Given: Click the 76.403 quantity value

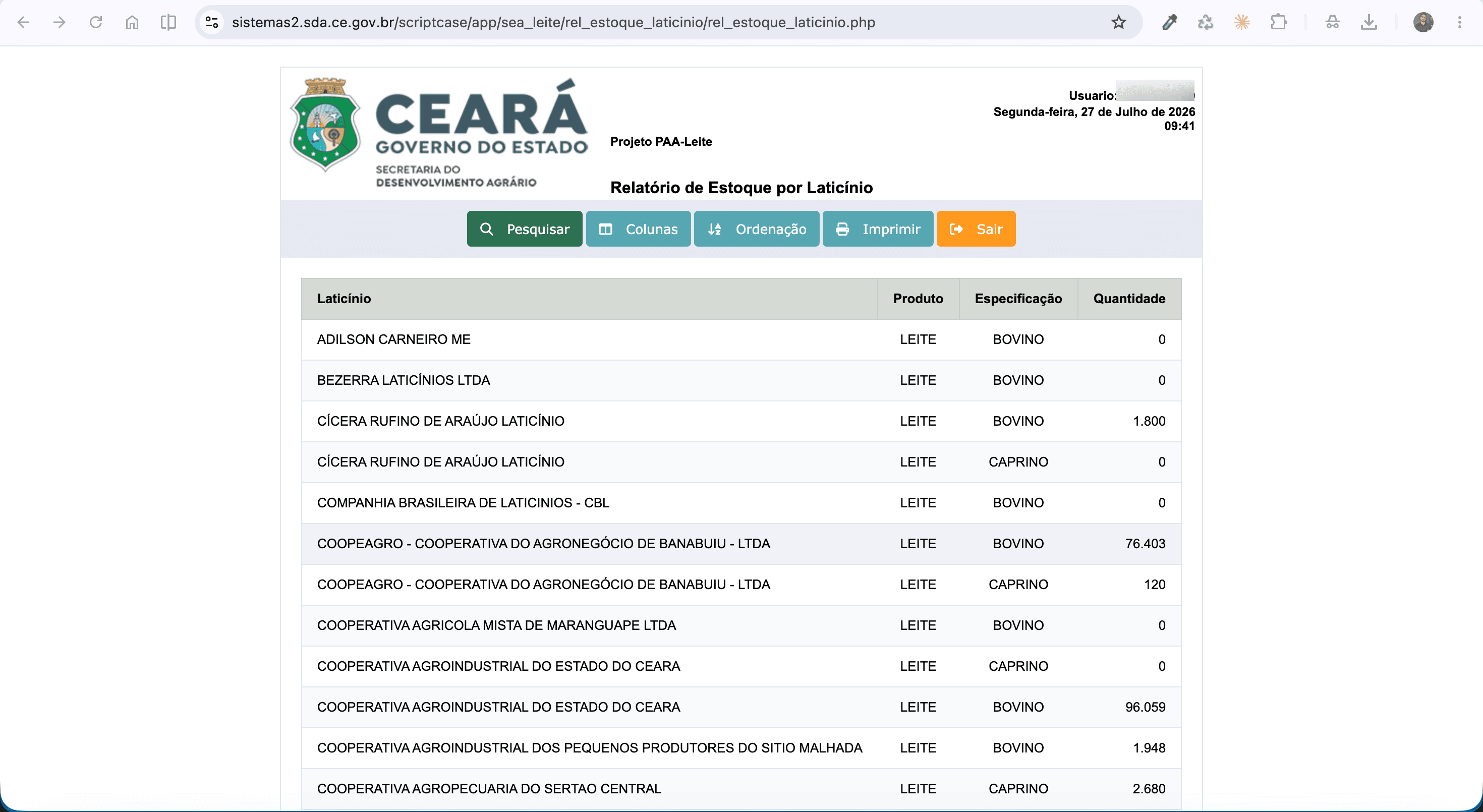Looking at the screenshot, I should (x=1145, y=544).
